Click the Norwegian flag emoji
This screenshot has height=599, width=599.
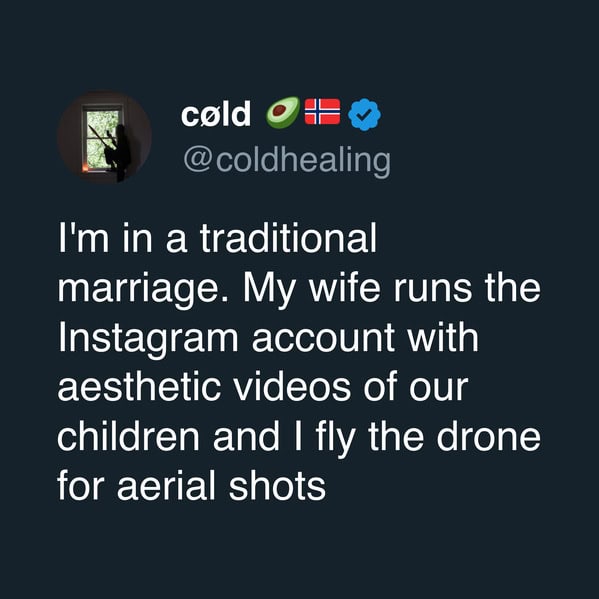(x=322, y=112)
